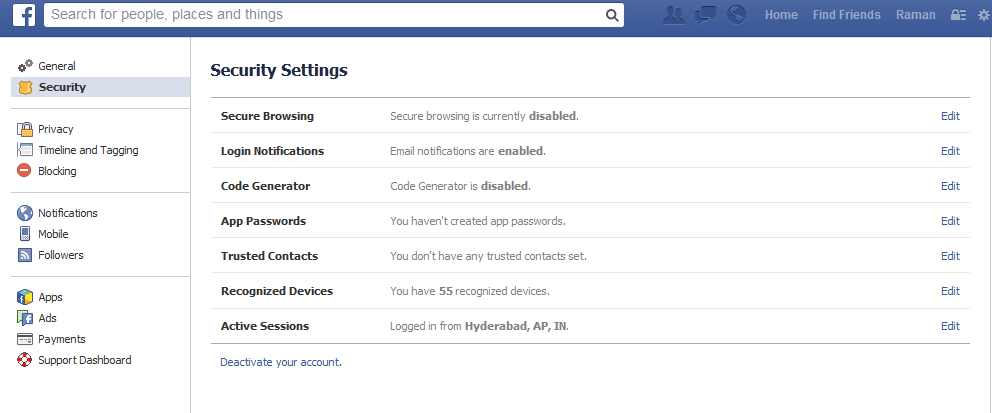Click the privacy shortcuts lock icon

pyautogui.click(x=958, y=15)
